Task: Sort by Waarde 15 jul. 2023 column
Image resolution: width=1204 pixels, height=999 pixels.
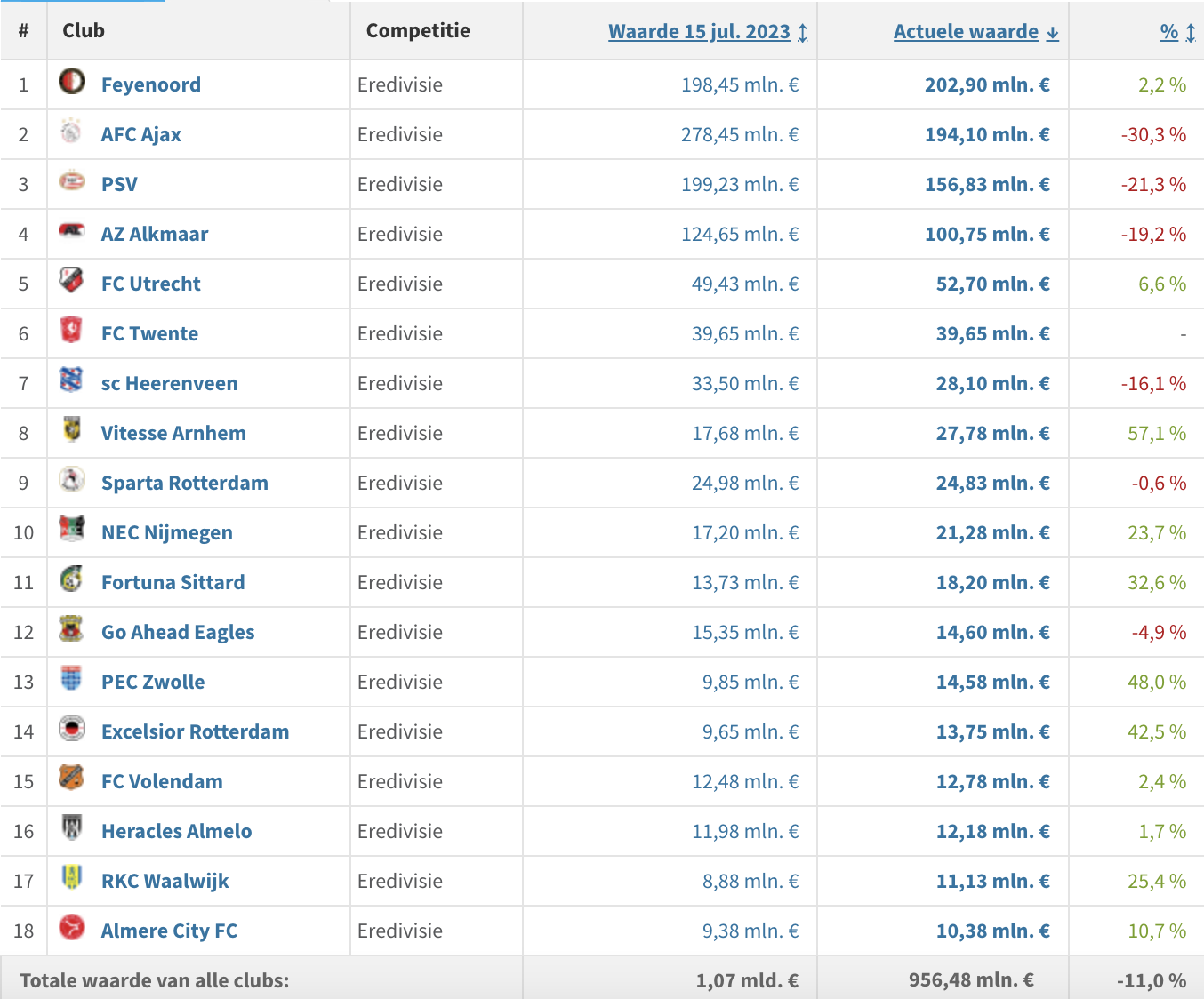Action: 699,32
